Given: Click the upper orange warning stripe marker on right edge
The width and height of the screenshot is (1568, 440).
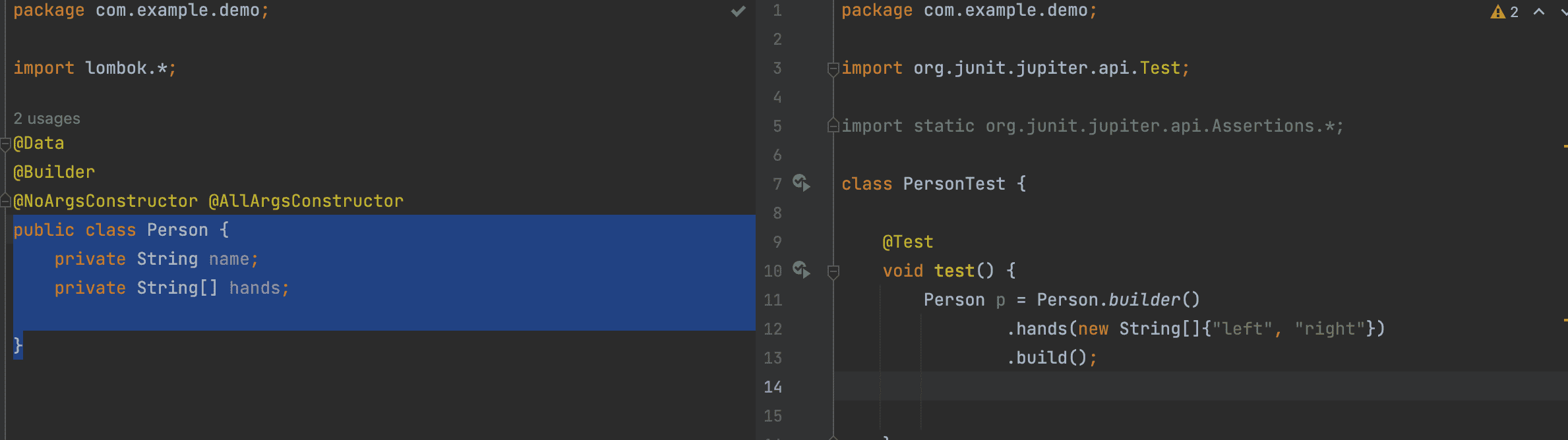Looking at the screenshot, I should (1565, 146).
